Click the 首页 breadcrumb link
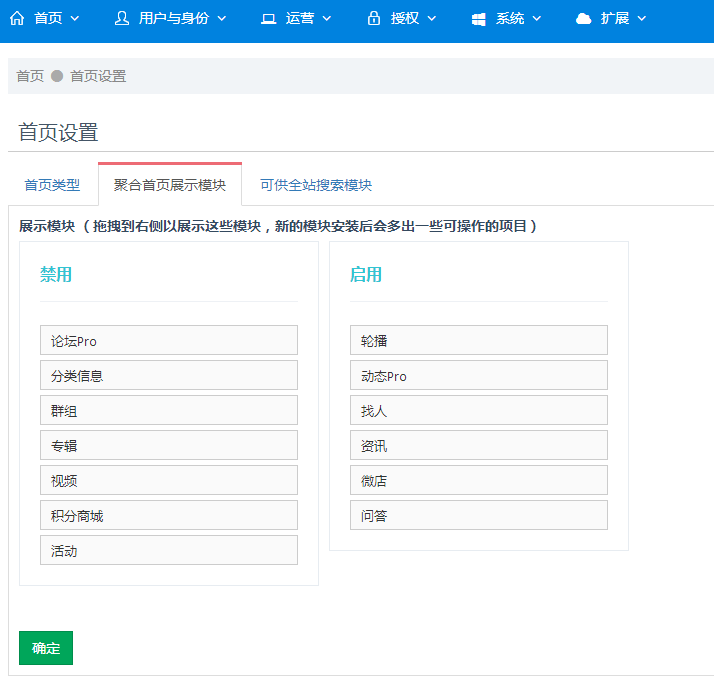 pos(30,76)
